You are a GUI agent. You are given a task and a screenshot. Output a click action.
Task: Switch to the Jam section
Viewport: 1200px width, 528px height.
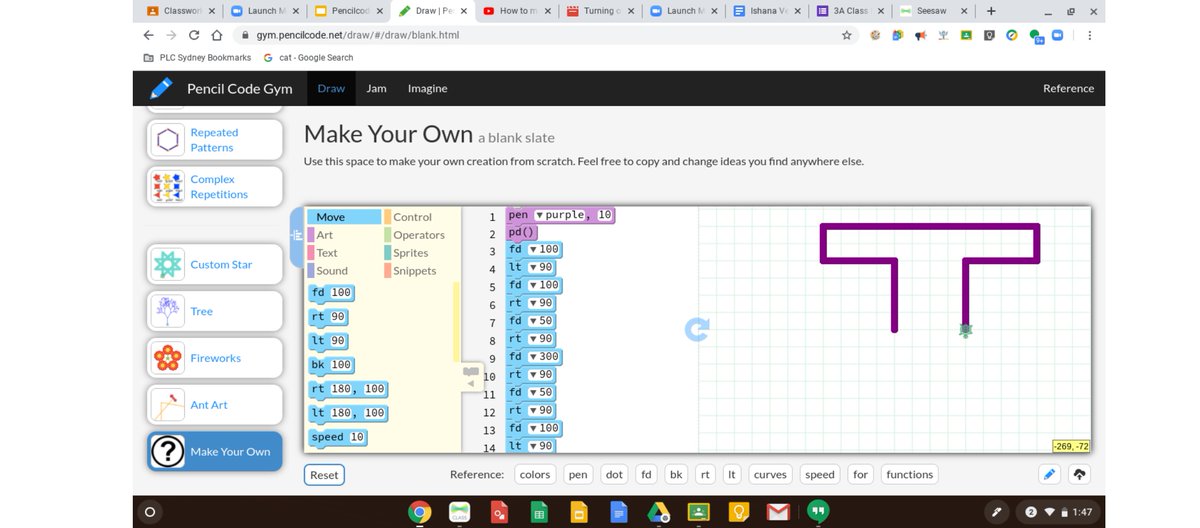point(376,88)
